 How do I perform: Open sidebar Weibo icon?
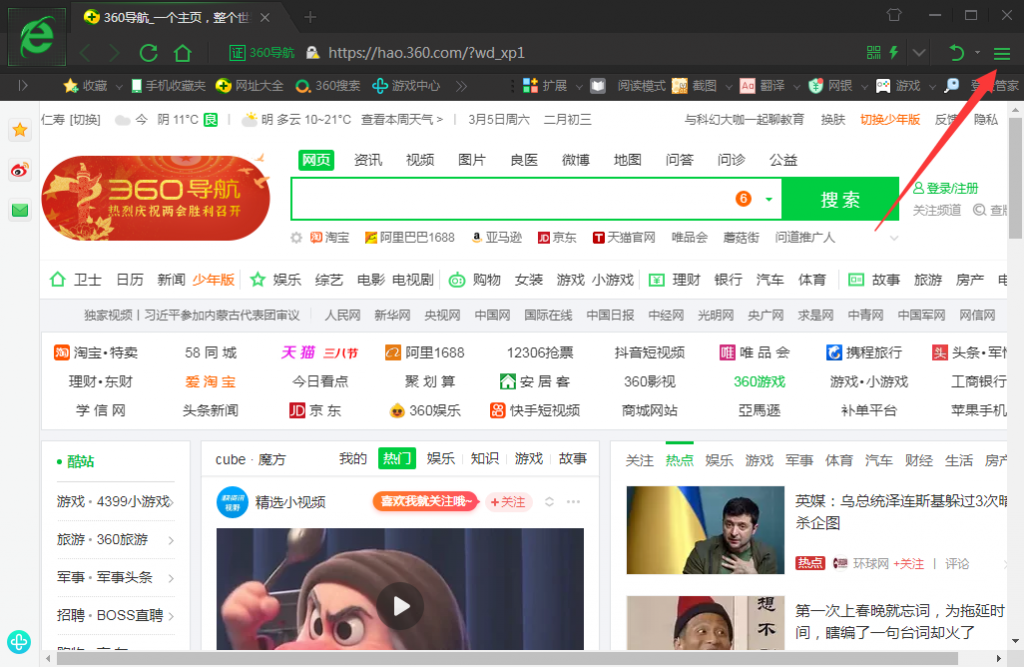(x=20, y=171)
